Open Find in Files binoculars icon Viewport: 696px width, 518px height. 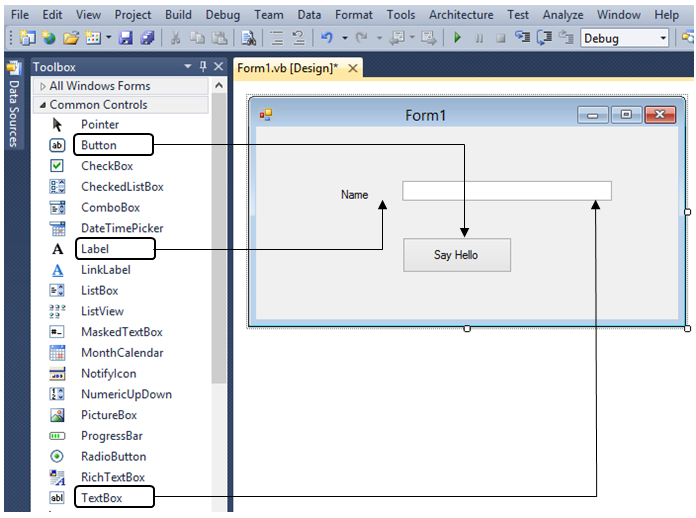(x=248, y=38)
